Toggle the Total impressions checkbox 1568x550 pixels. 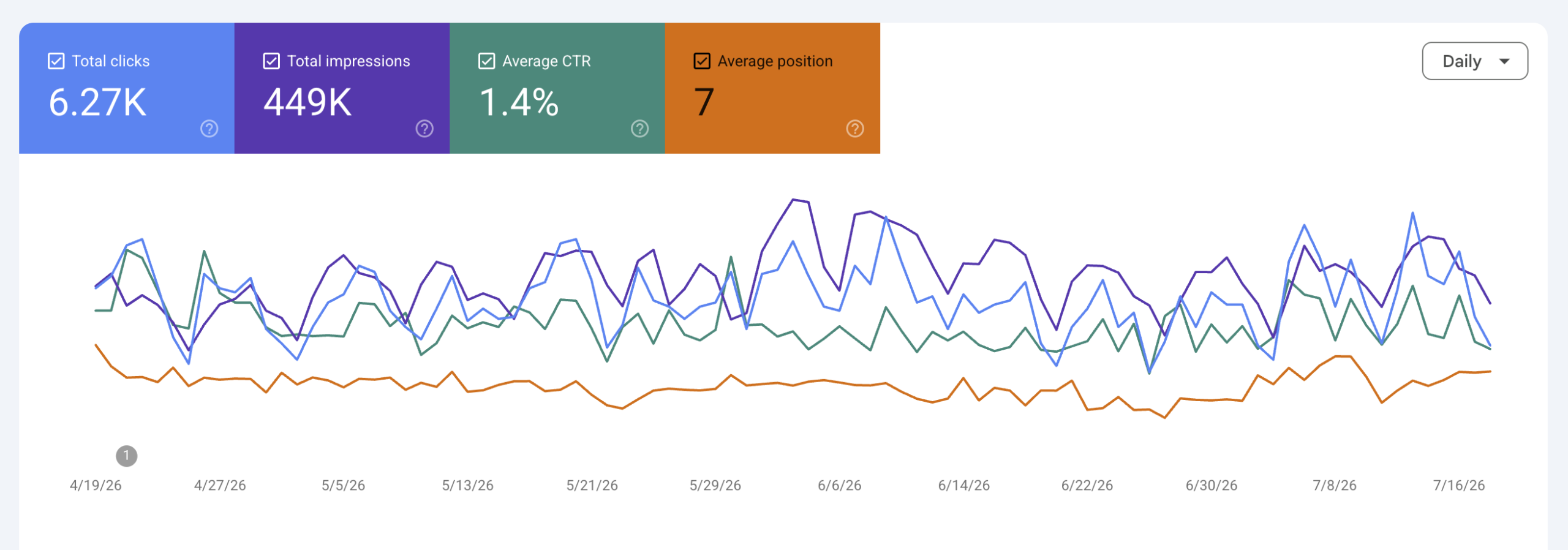click(271, 61)
